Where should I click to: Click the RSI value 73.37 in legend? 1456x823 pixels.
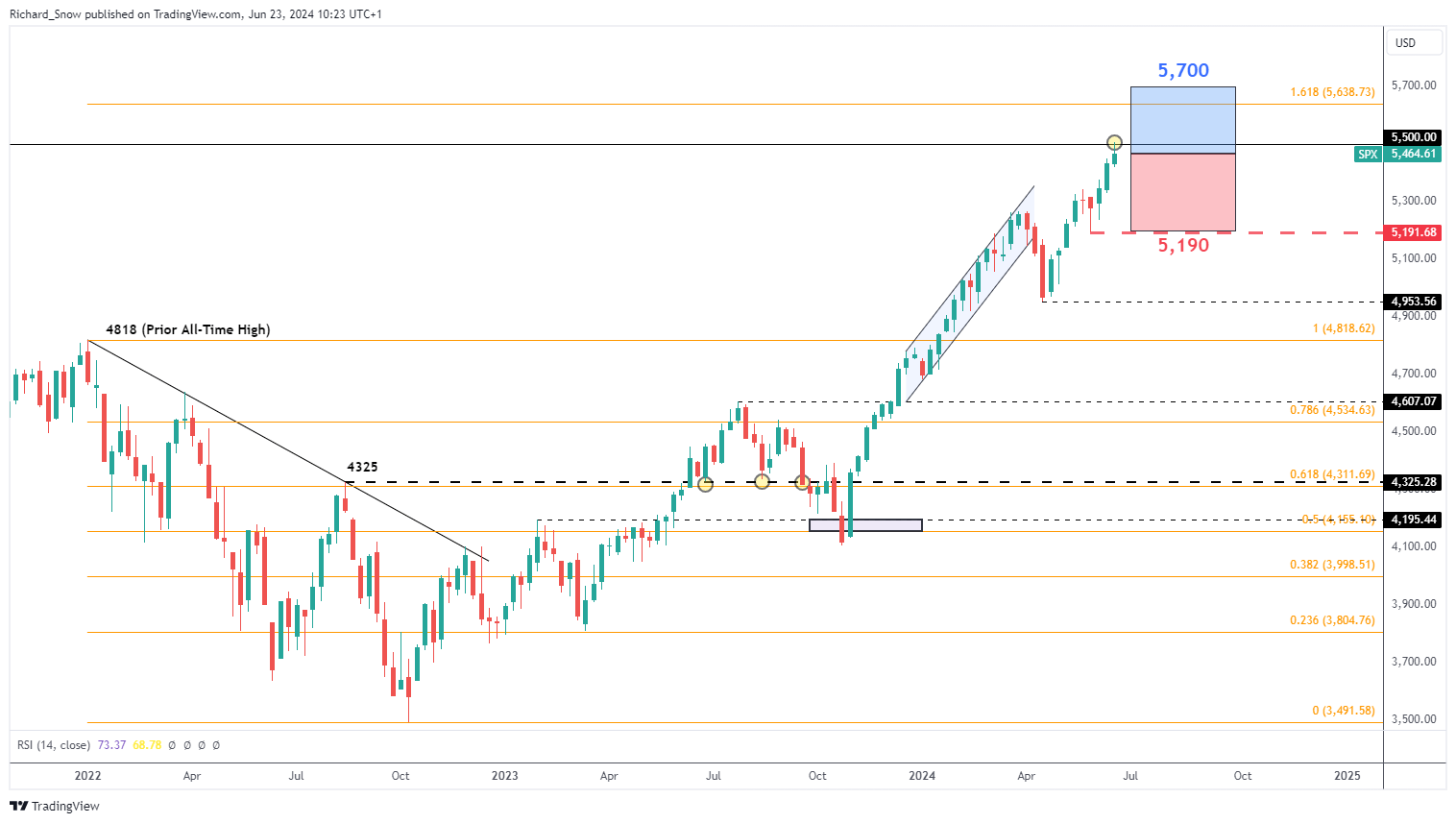pyautogui.click(x=111, y=745)
